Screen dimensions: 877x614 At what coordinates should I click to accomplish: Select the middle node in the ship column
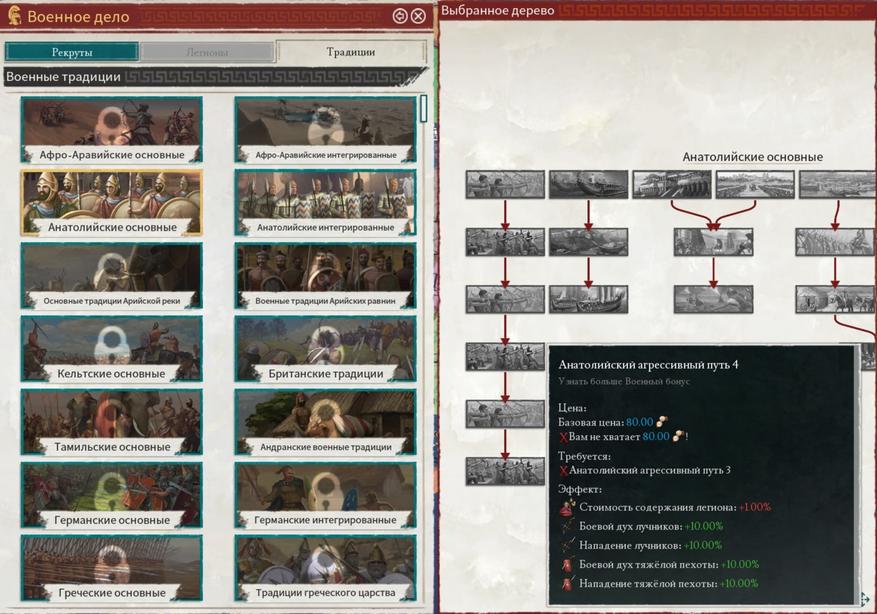(x=588, y=242)
